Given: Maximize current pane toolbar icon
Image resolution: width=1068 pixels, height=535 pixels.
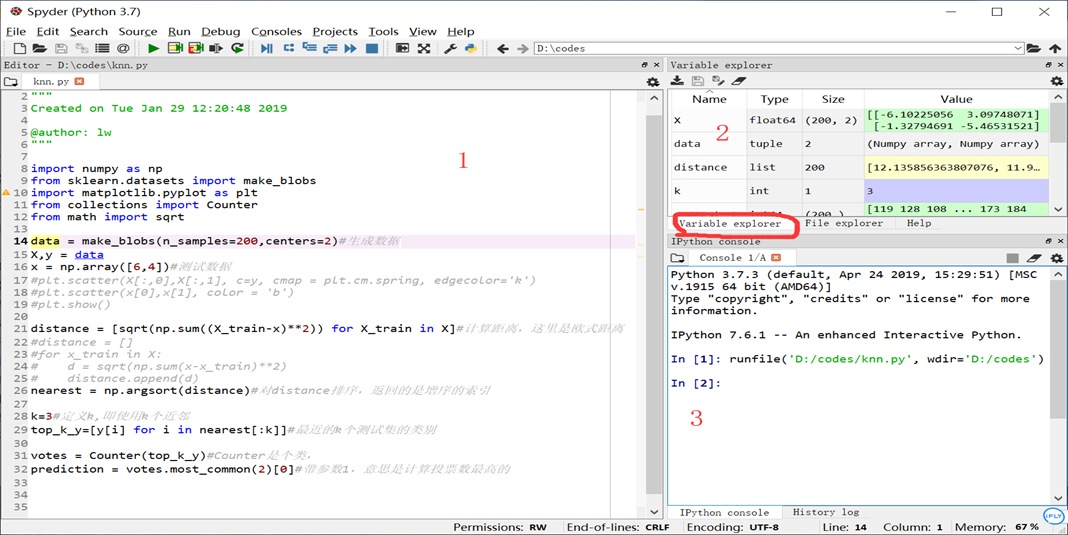Looking at the screenshot, I should coord(403,48).
